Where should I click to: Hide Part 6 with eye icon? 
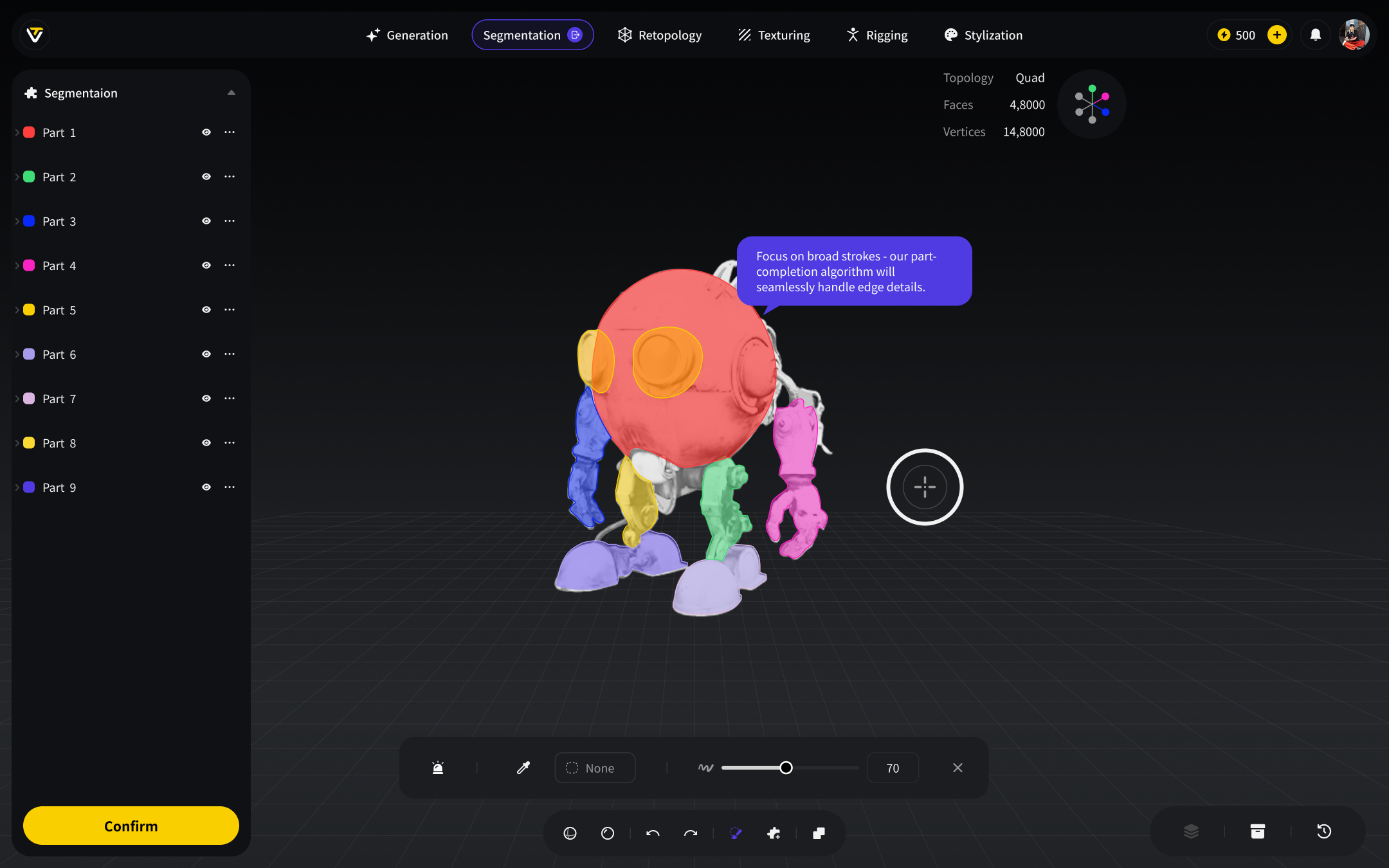tap(206, 354)
